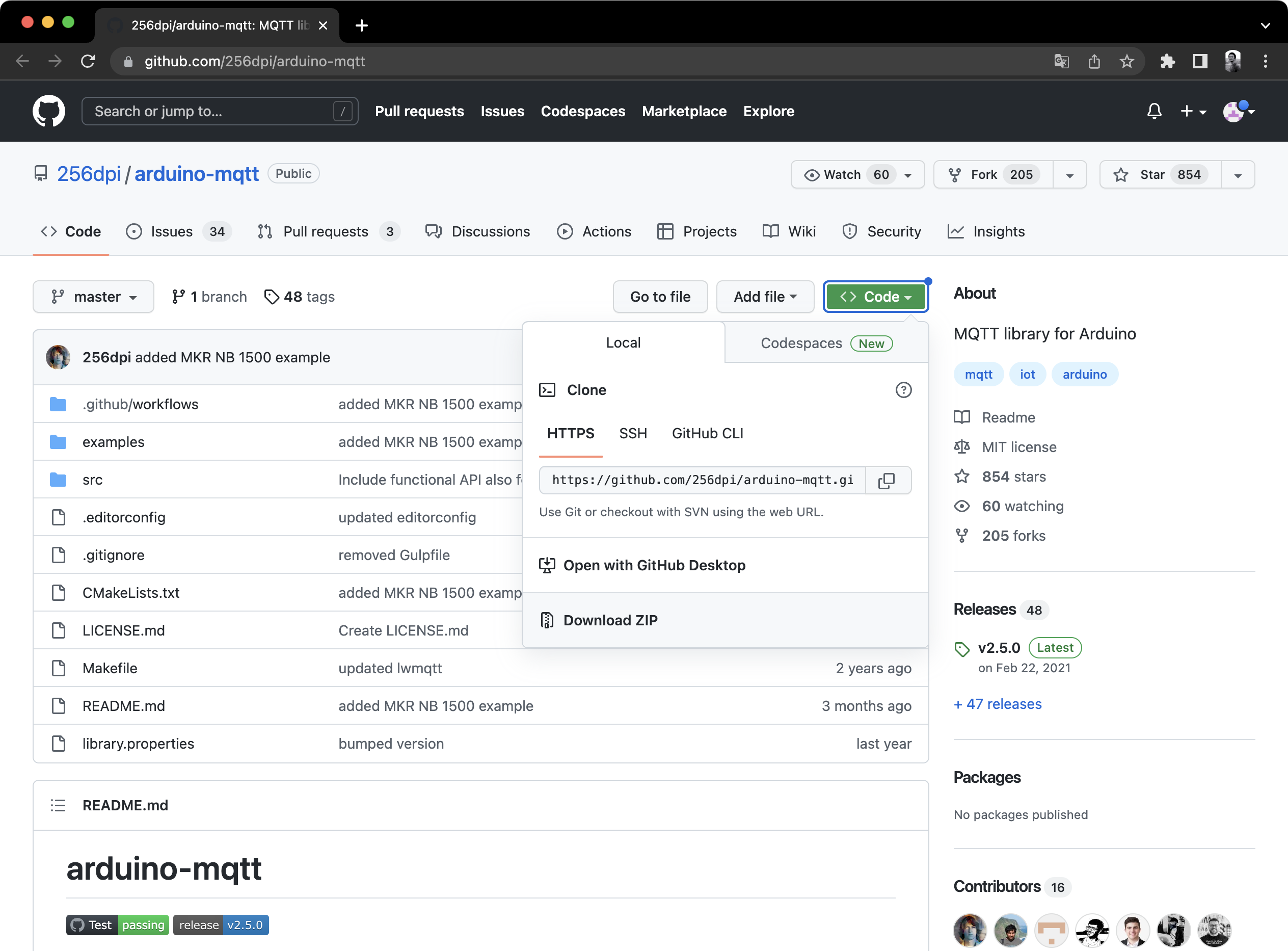
Task: Expand the Star lists dropdown arrow
Action: pos(1238,174)
